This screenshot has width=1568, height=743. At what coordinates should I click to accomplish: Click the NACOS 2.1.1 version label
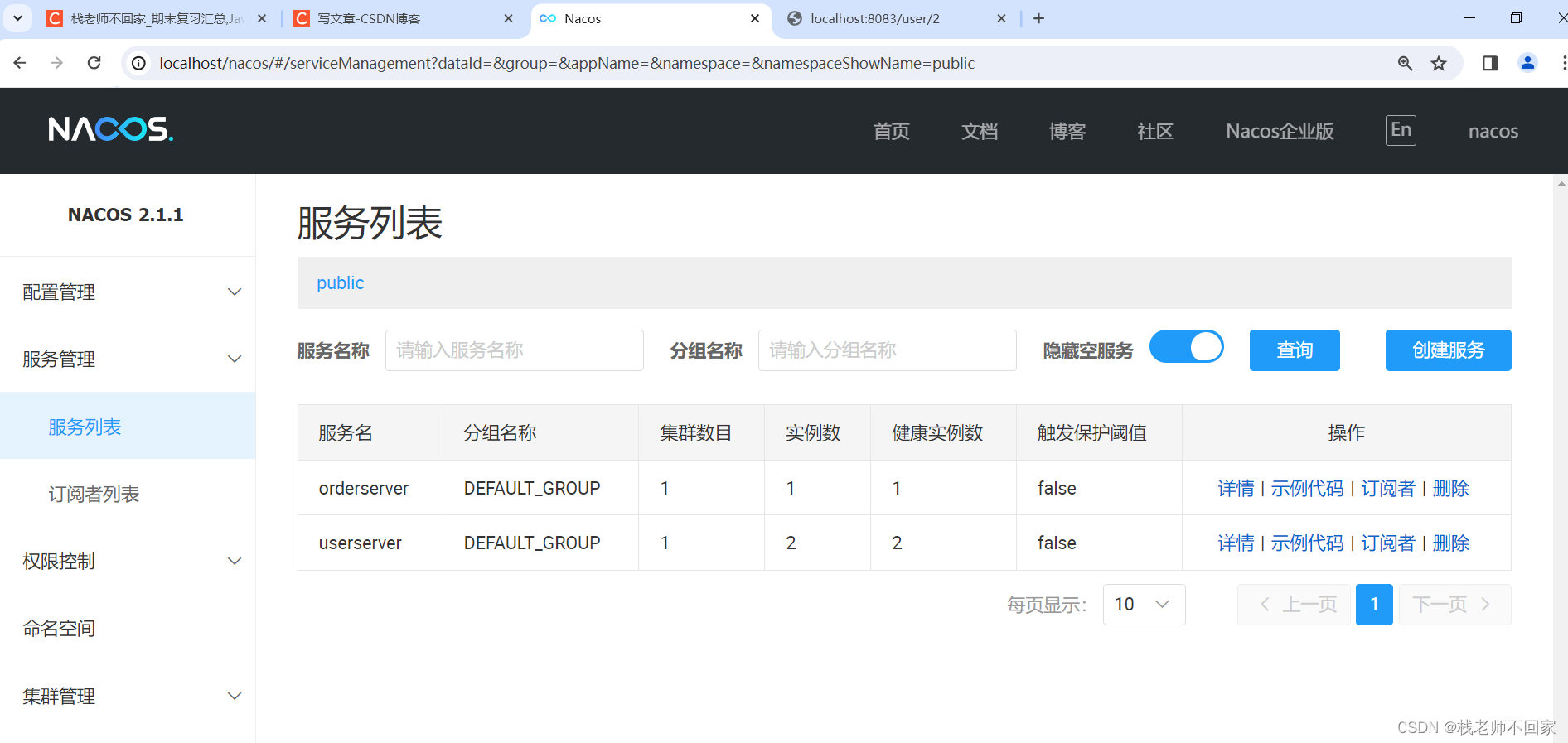click(126, 215)
